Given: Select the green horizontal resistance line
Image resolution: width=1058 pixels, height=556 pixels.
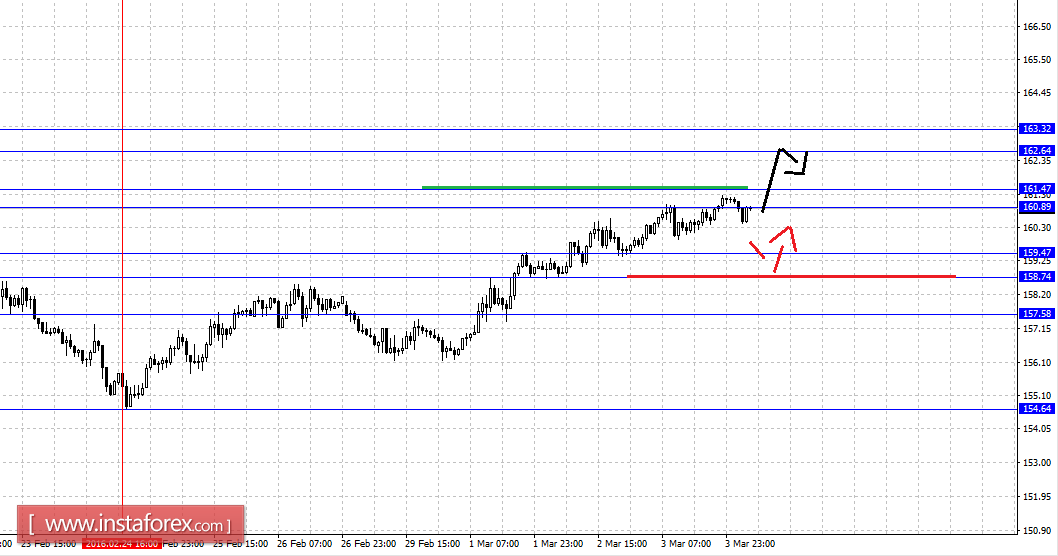Looking at the screenshot, I should 585,187.
